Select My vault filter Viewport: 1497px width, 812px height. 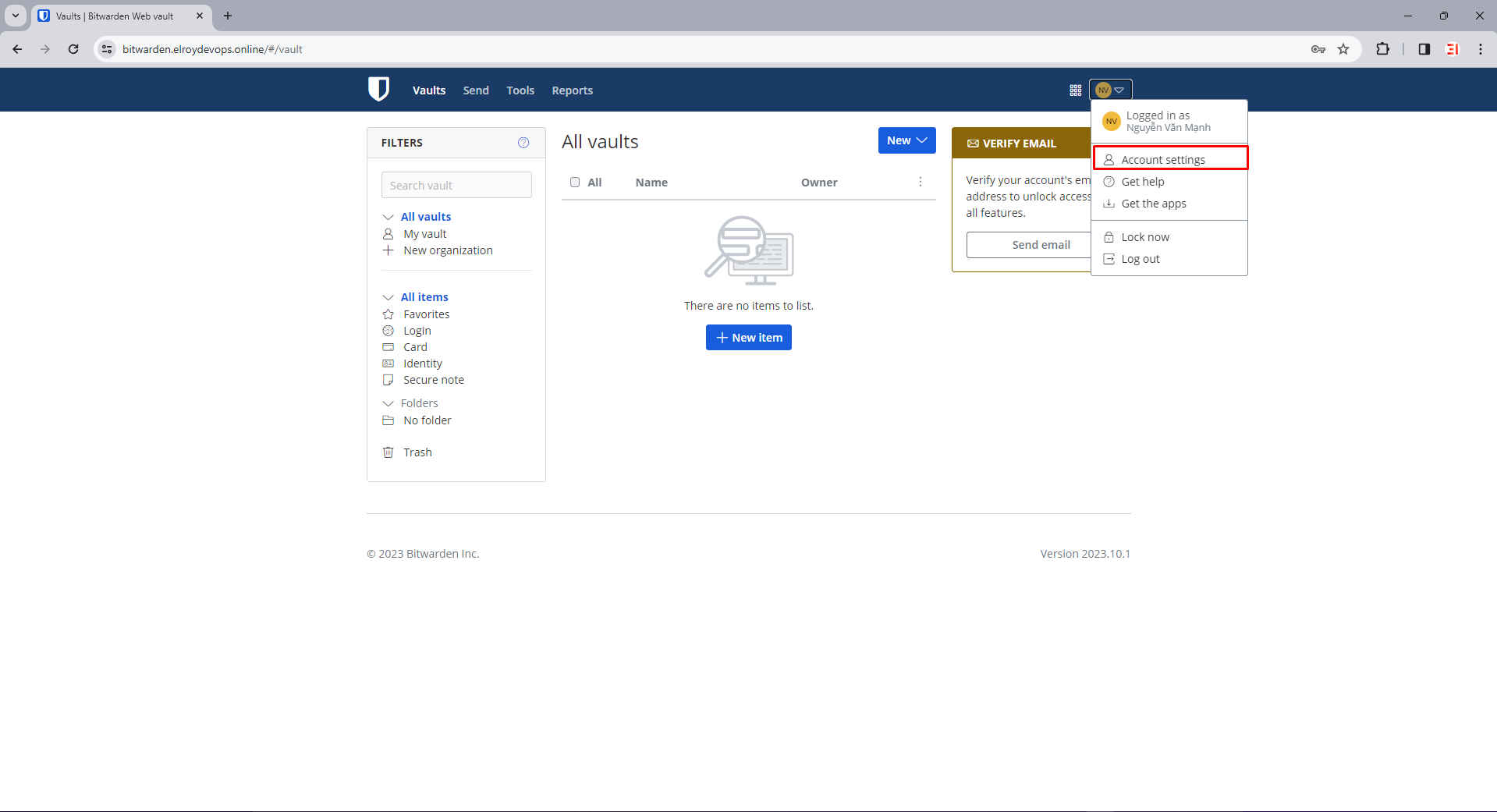[x=425, y=234]
